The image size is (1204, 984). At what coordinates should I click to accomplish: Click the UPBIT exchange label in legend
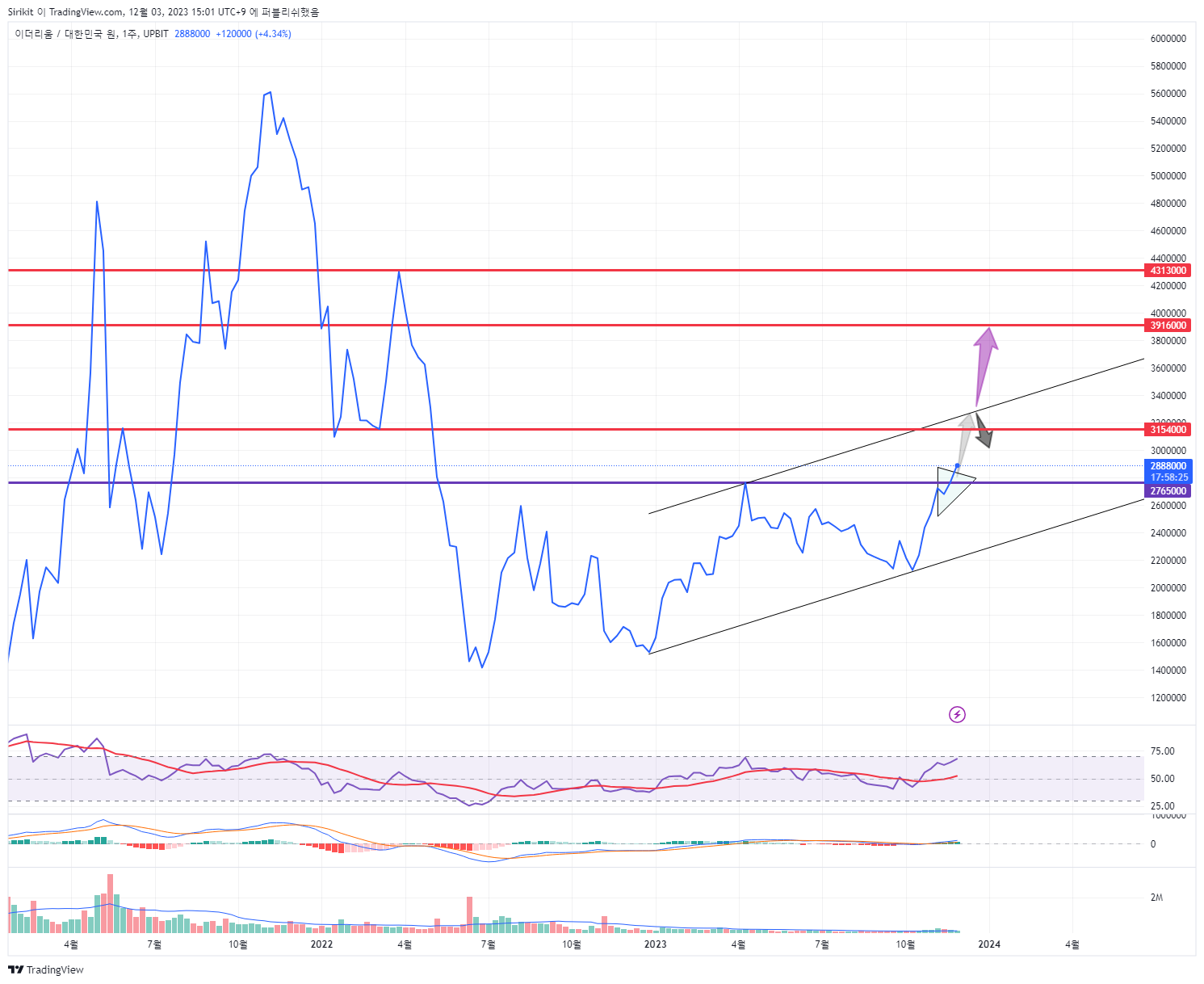(156, 34)
